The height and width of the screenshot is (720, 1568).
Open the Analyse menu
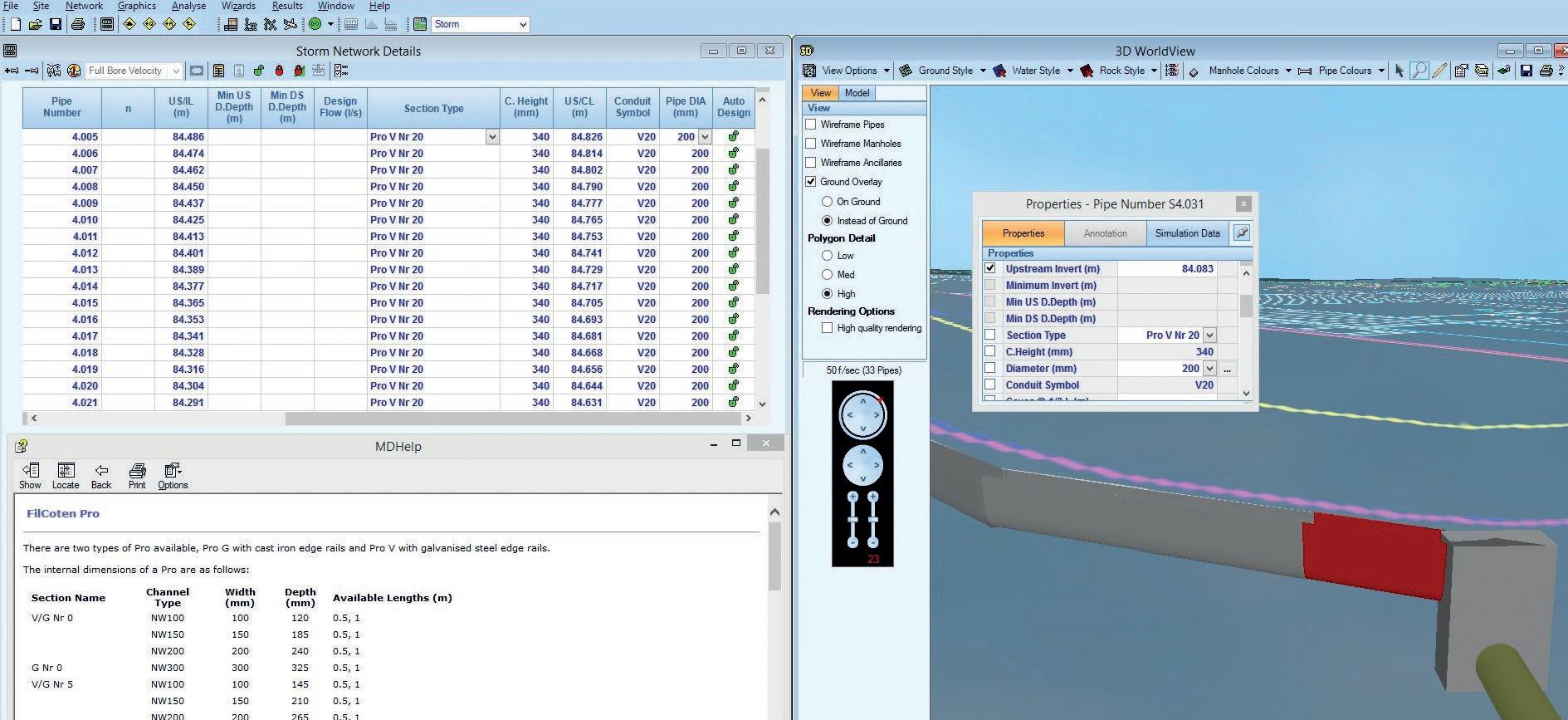188,6
